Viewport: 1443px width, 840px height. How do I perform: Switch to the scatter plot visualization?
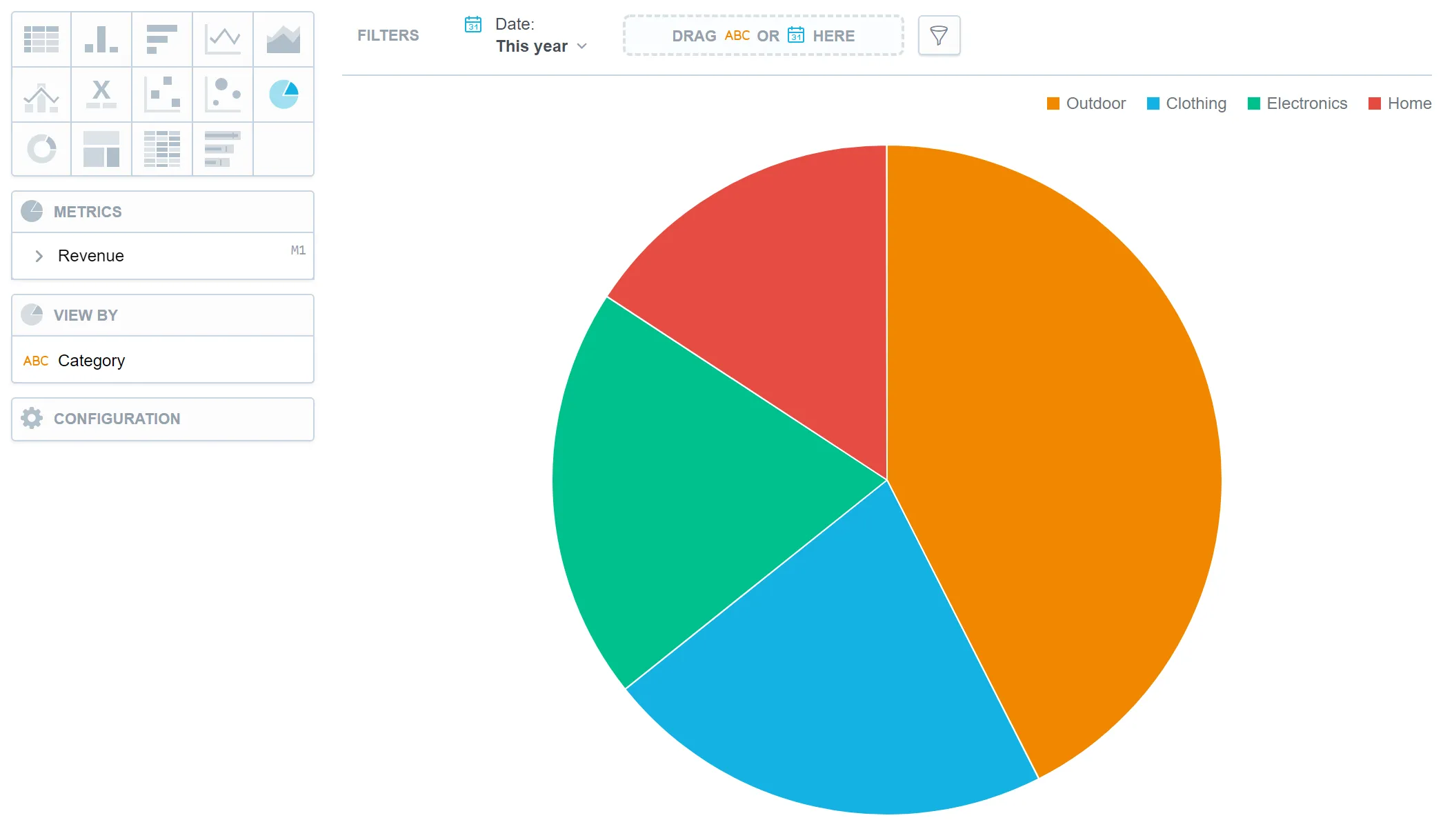[x=162, y=94]
